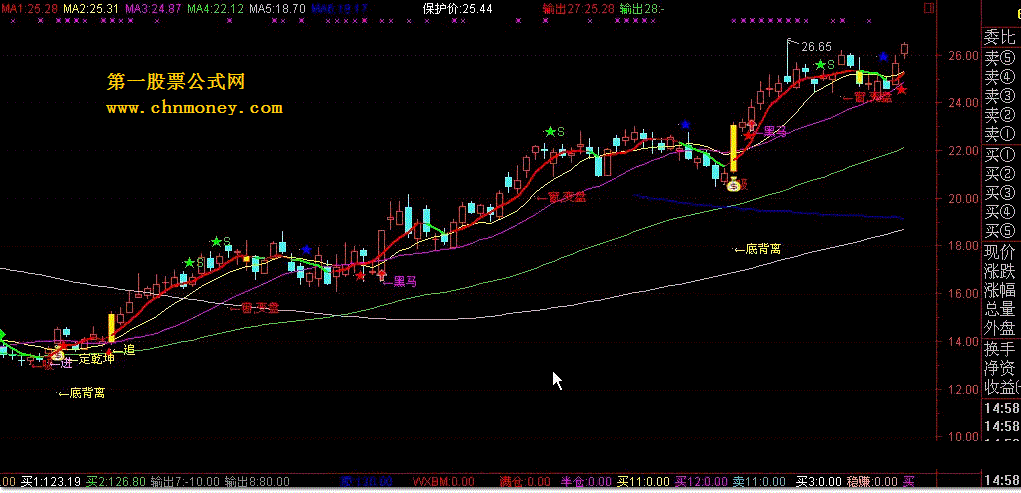Select the 买④ bid level row
1021x493 pixels.
(x=1000, y=211)
